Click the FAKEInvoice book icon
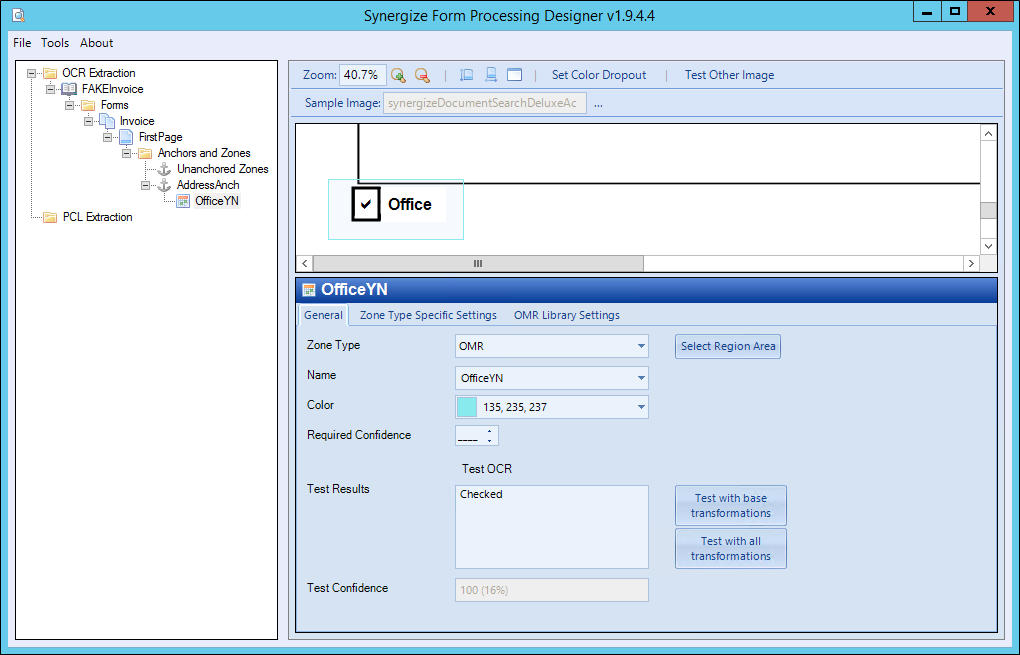 point(69,89)
